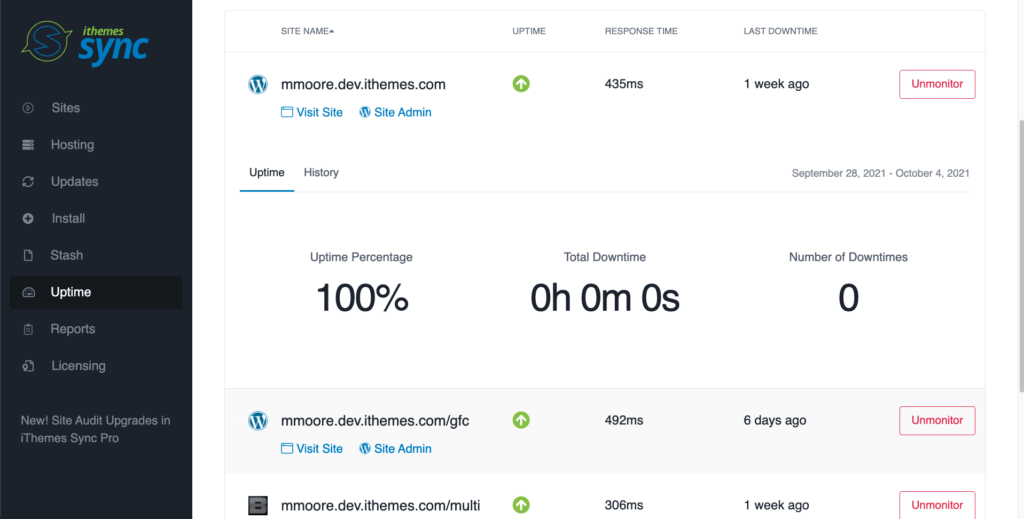Click the Updates refresh sidebar icon

(x=28, y=181)
